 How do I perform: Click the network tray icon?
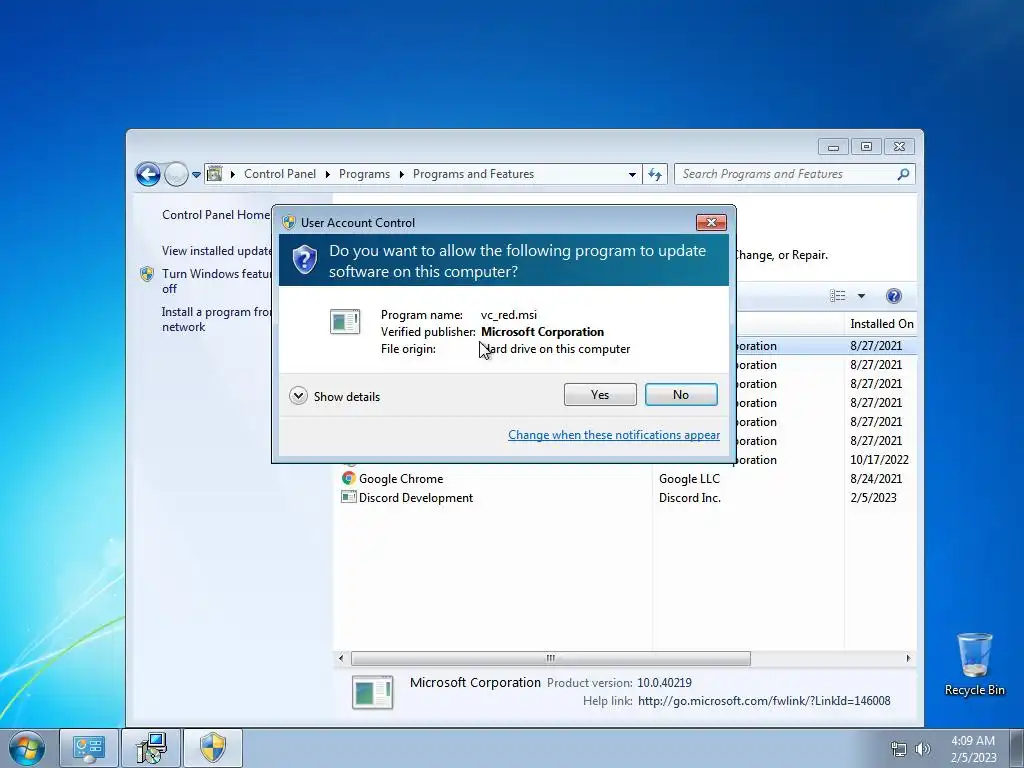point(899,749)
